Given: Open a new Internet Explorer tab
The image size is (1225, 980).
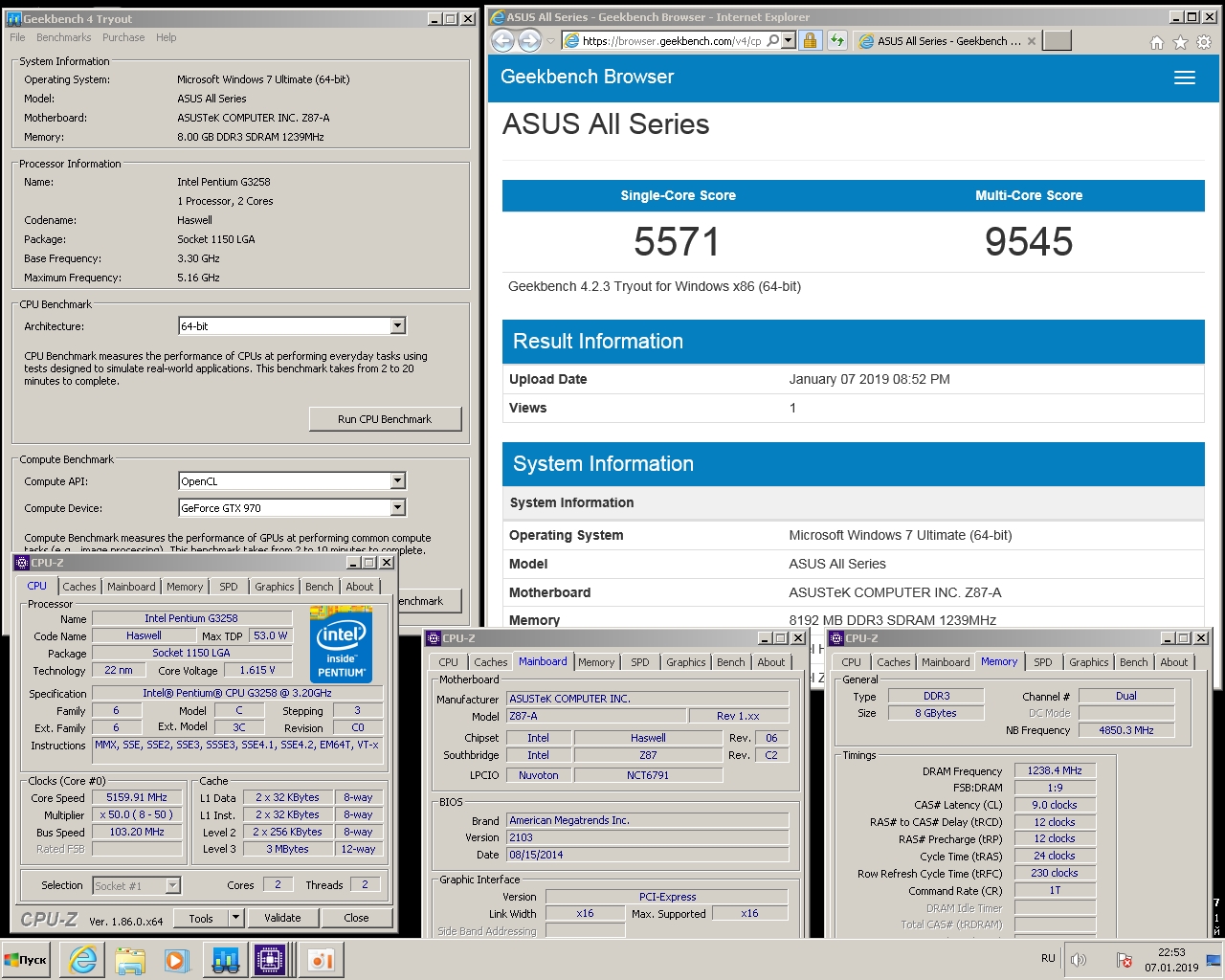Looking at the screenshot, I should [x=1057, y=40].
